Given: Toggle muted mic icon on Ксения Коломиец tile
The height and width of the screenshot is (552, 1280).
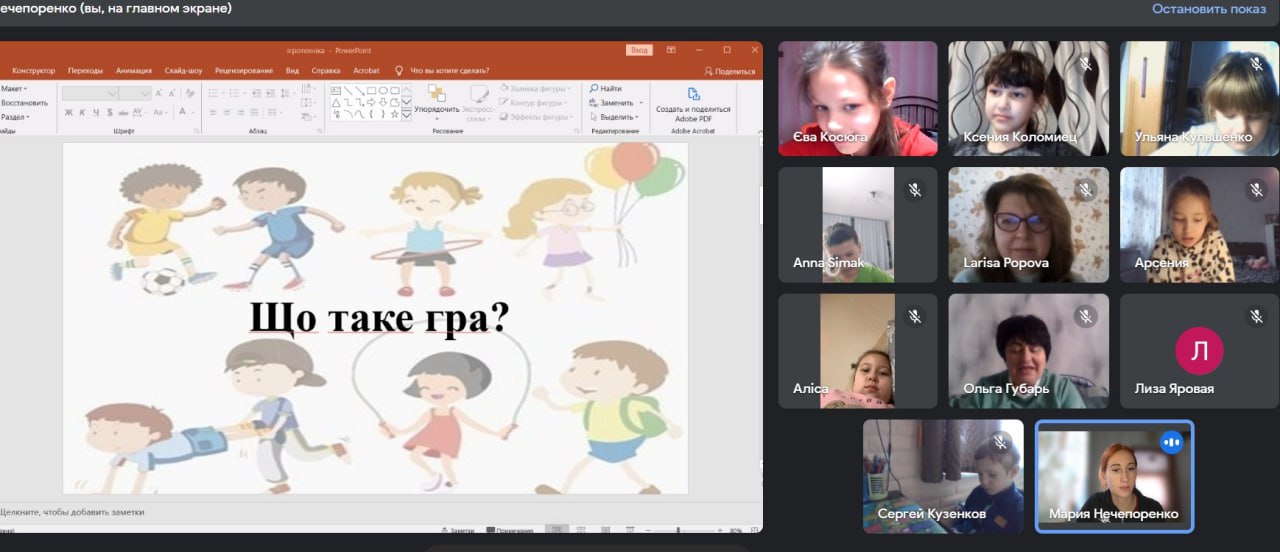Looking at the screenshot, I should (x=1085, y=64).
